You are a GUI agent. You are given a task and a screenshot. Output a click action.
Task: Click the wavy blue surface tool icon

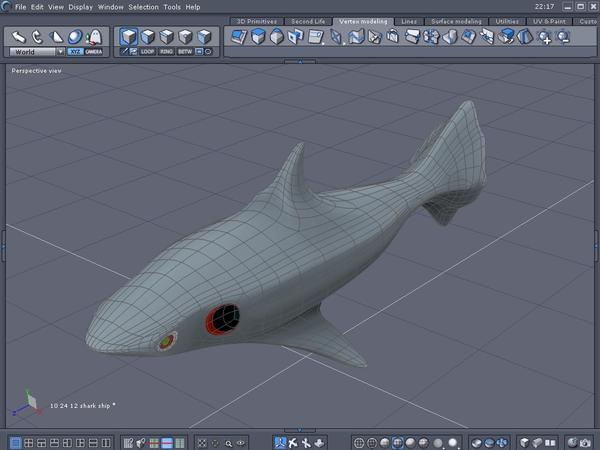(356, 37)
